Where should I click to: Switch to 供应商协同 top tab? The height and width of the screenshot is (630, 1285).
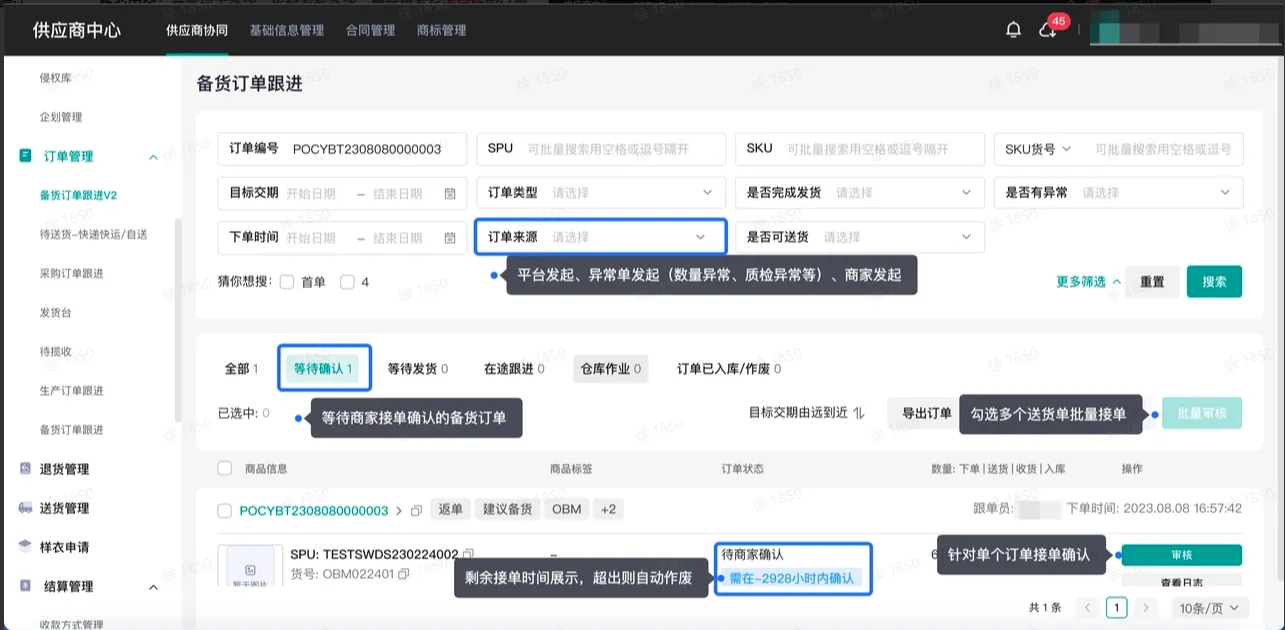(x=197, y=30)
